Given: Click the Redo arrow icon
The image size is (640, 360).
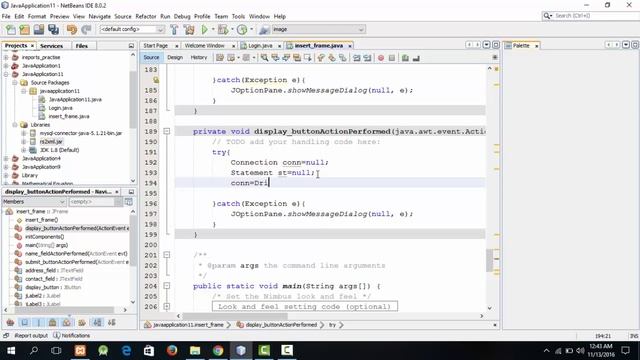Looking at the screenshot, I should [x=86, y=29].
